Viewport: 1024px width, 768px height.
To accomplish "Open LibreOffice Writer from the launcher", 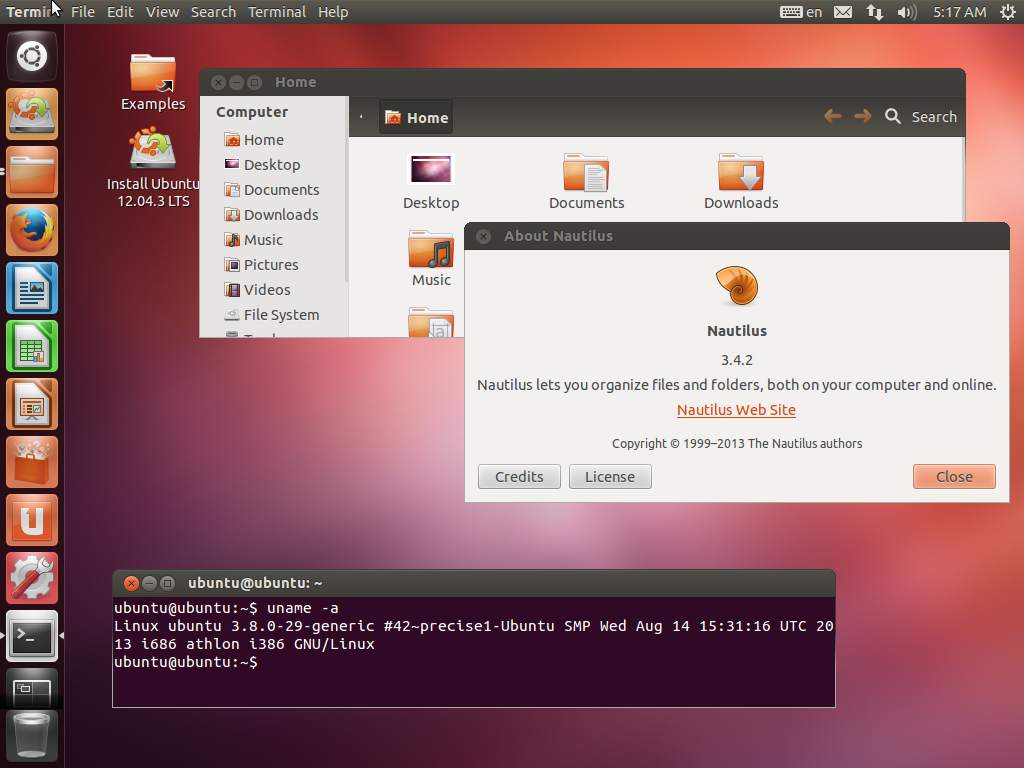I will coord(32,289).
